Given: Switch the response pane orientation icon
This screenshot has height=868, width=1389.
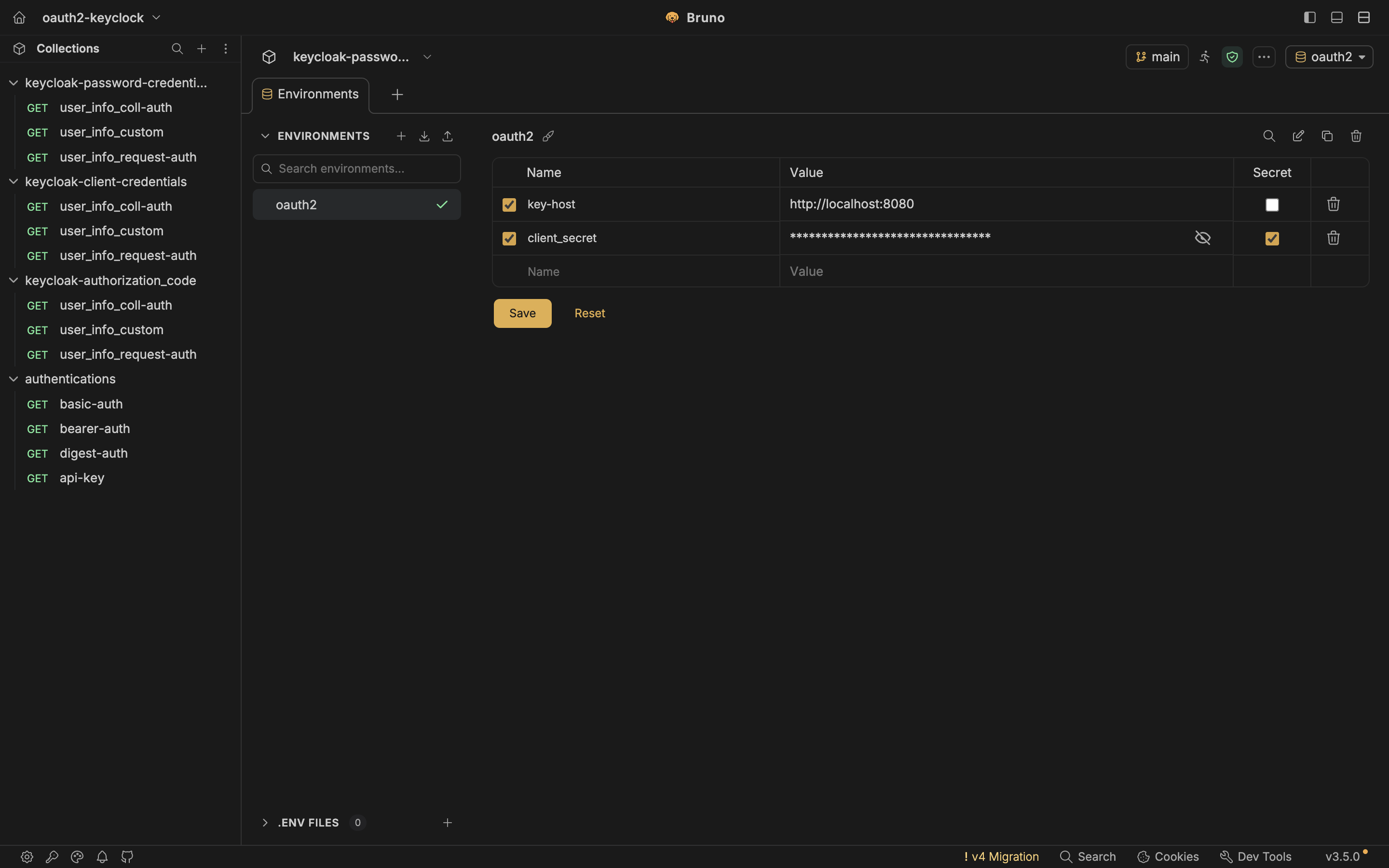Looking at the screenshot, I should click(x=1364, y=18).
